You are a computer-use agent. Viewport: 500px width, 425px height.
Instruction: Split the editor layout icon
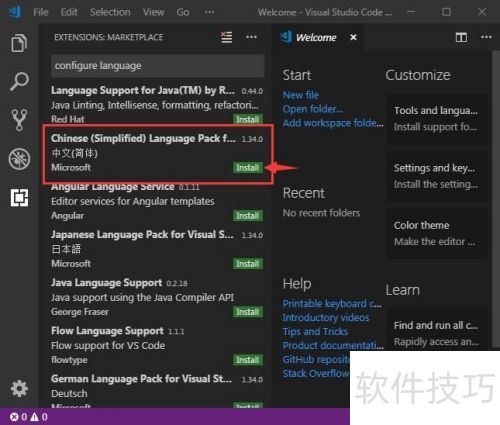click(x=461, y=37)
